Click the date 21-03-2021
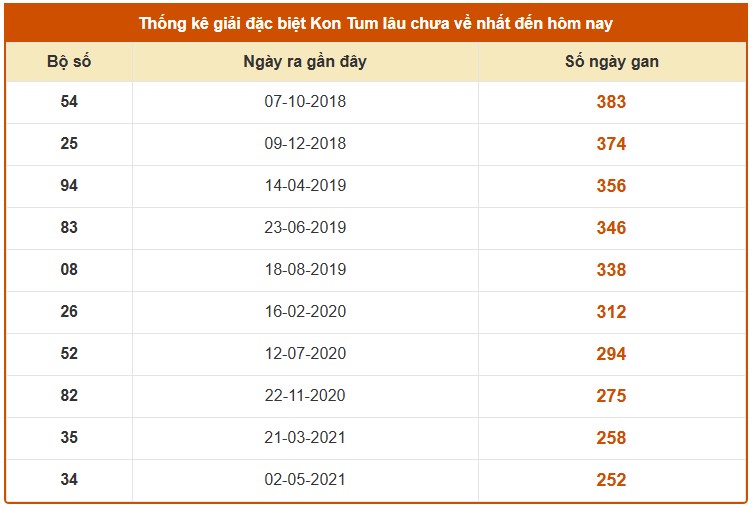 (305, 438)
